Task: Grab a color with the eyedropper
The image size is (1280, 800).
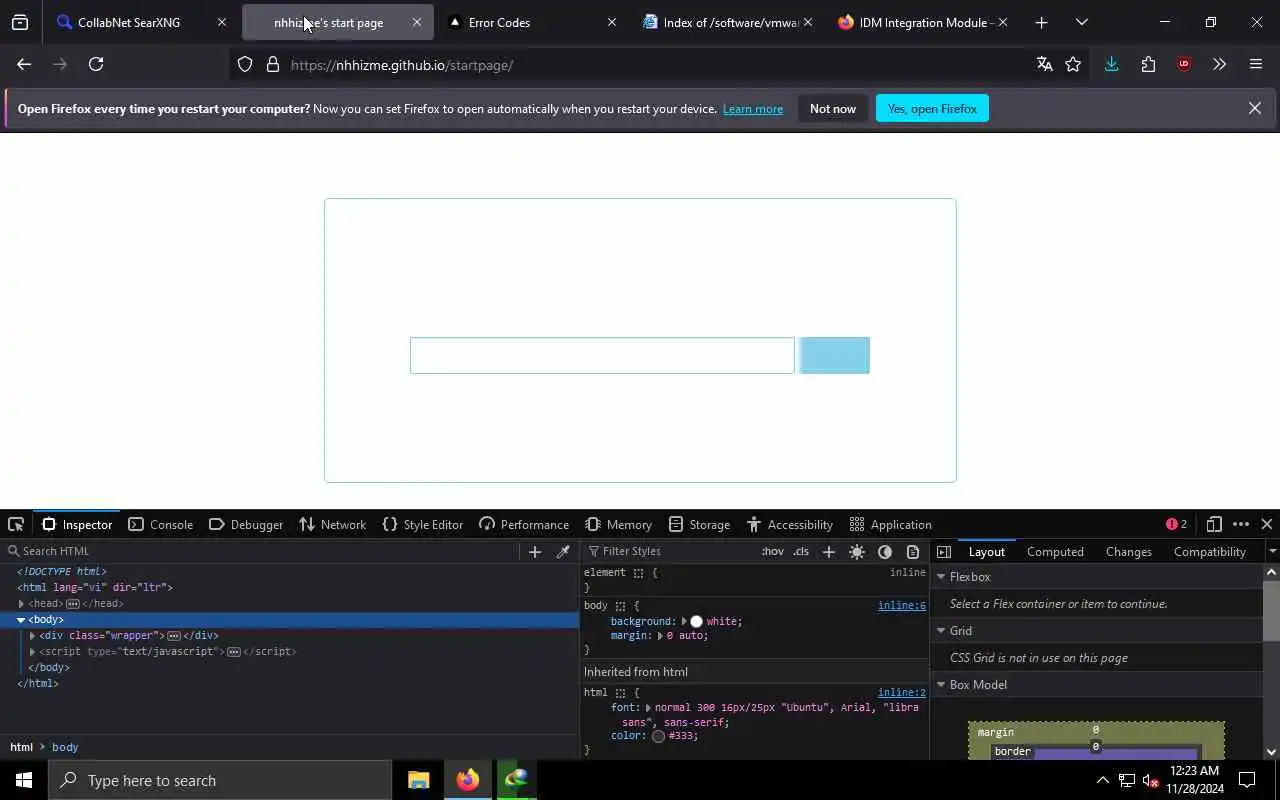Action: [563, 551]
